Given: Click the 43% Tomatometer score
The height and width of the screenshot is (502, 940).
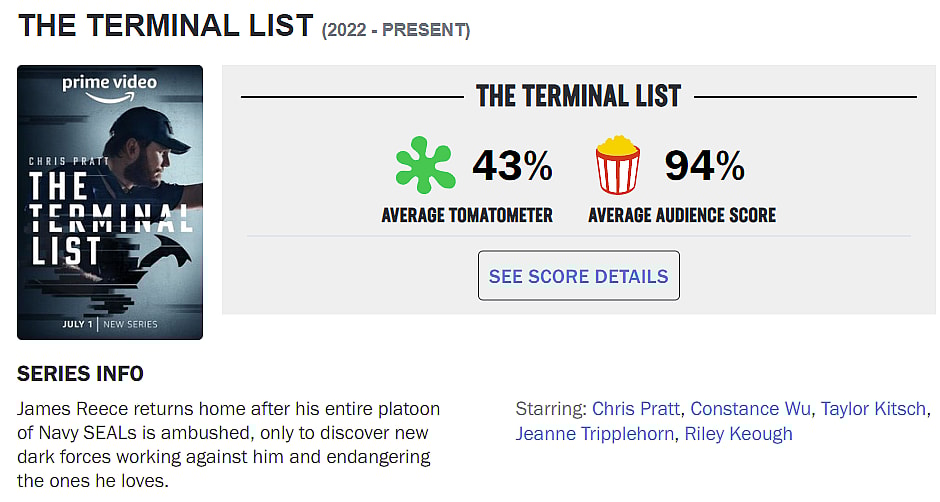Looking at the screenshot, I should click(512, 166).
